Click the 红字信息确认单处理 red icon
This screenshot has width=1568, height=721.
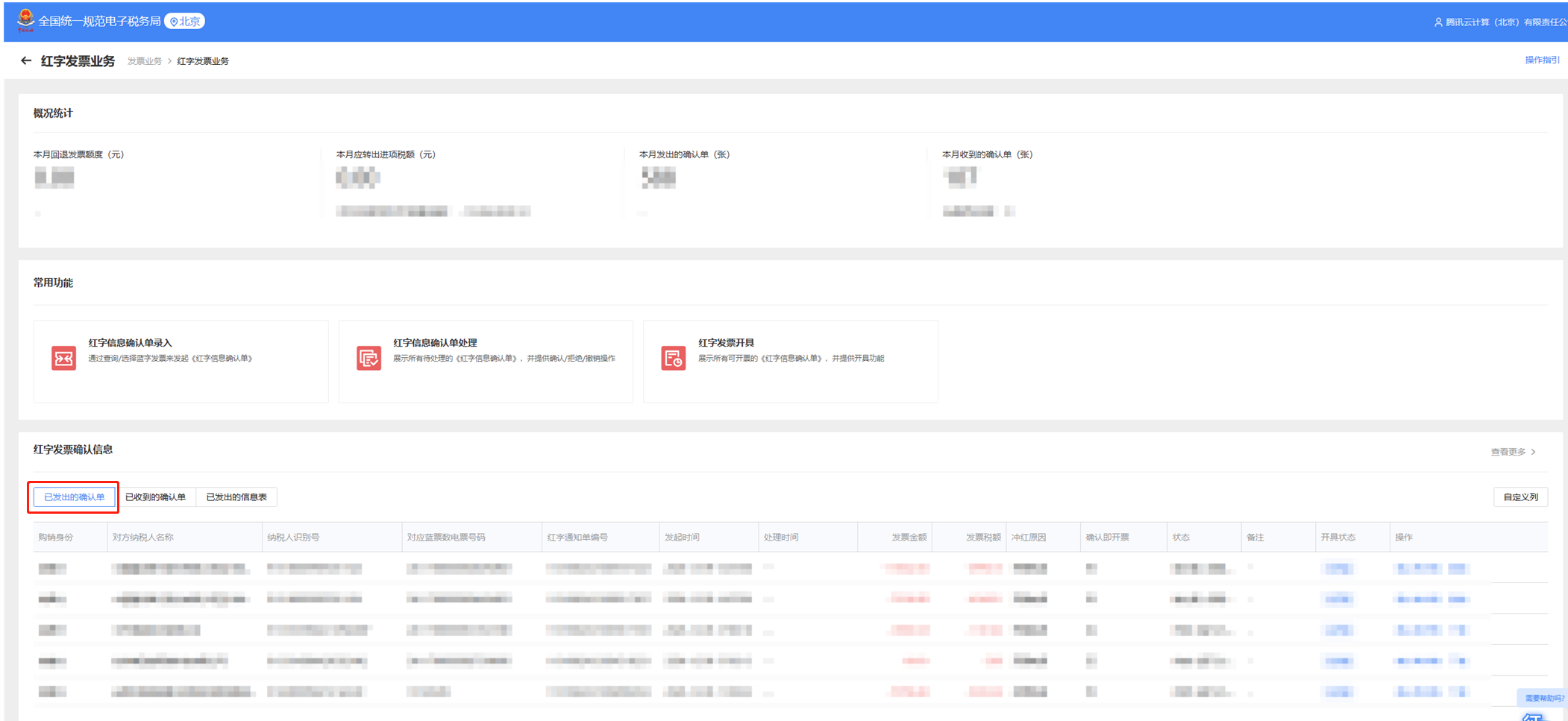coord(369,358)
